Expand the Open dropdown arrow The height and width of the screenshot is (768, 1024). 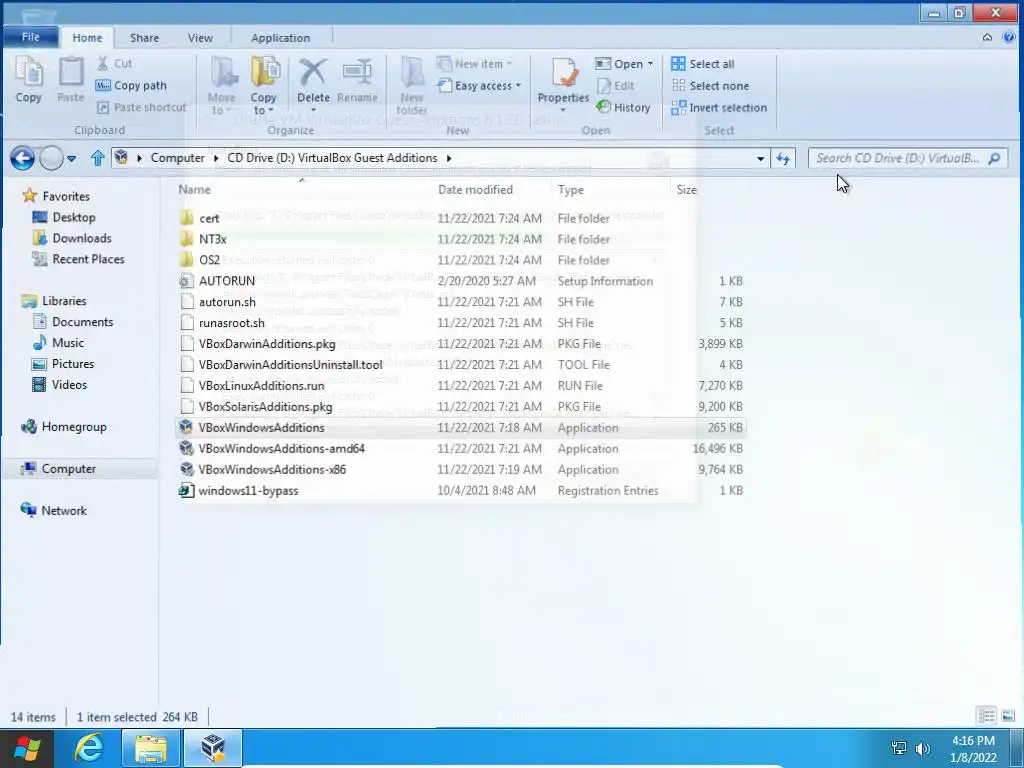pos(650,64)
